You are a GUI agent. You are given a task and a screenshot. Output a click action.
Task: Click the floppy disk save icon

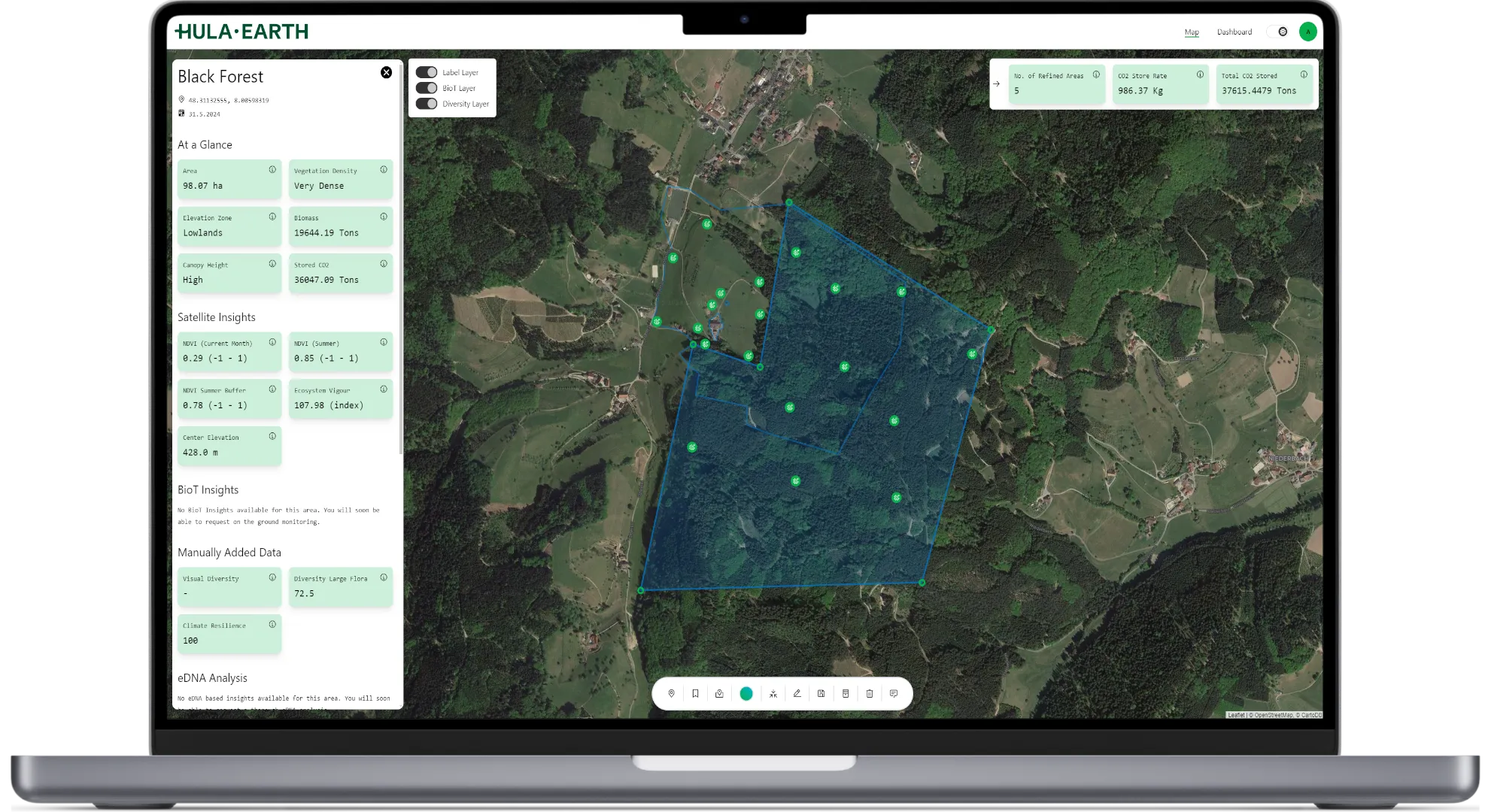click(821, 694)
